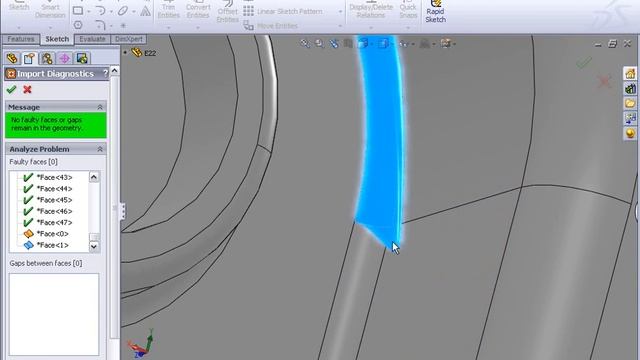Select *Face<1> in faulty faces list
This screenshot has width=640, height=360.
click(x=53, y=245)
